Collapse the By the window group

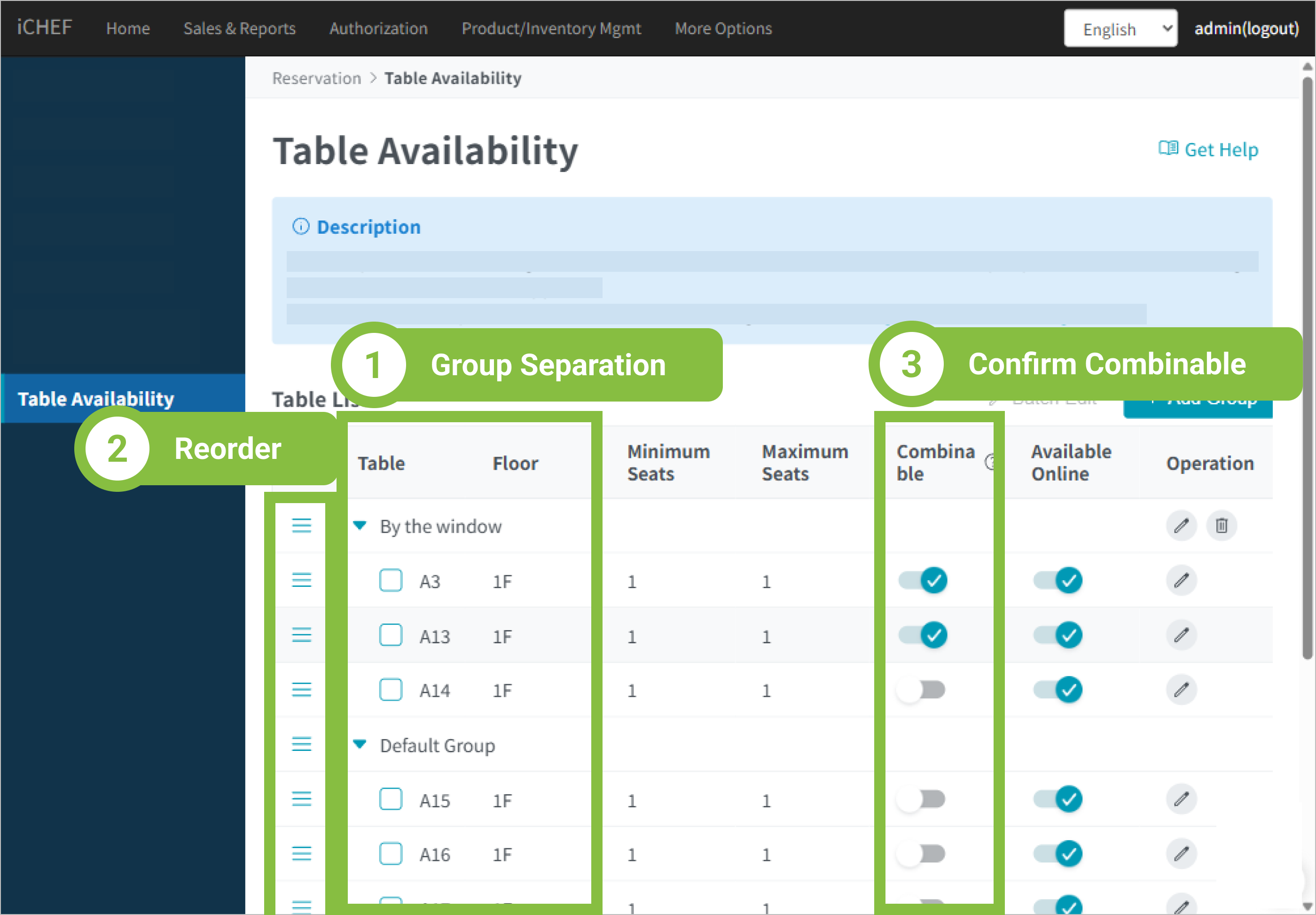tap(360, 525)
